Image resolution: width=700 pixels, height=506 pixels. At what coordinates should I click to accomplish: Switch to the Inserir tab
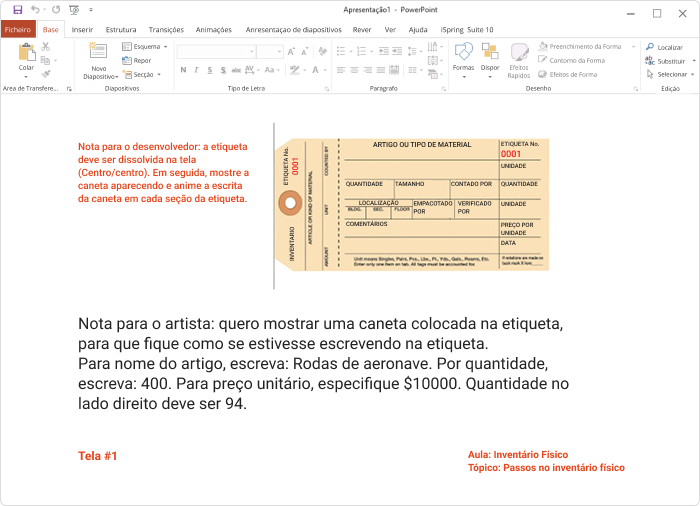pyautogui.click(x=82, y=29)
